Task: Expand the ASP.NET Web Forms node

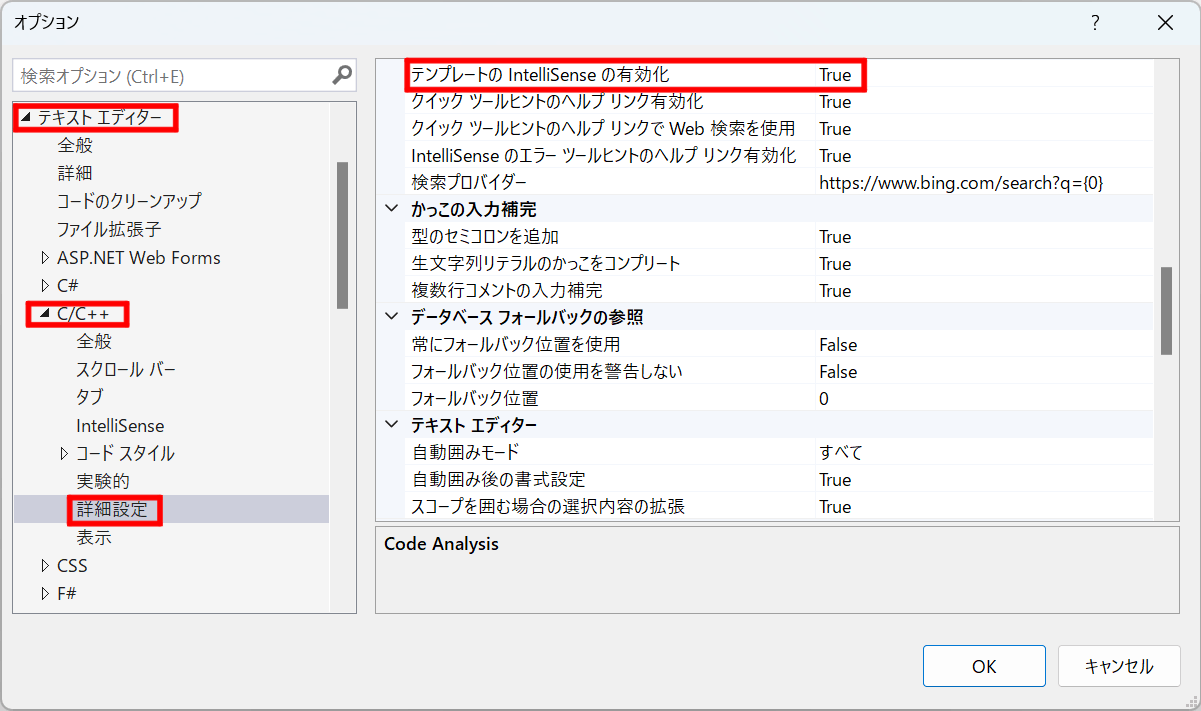Action: coord(45,258)
